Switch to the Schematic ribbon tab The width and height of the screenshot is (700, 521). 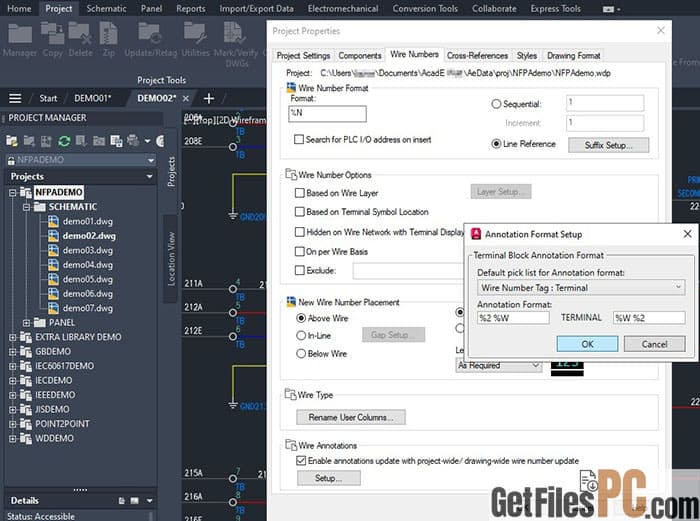106,8
